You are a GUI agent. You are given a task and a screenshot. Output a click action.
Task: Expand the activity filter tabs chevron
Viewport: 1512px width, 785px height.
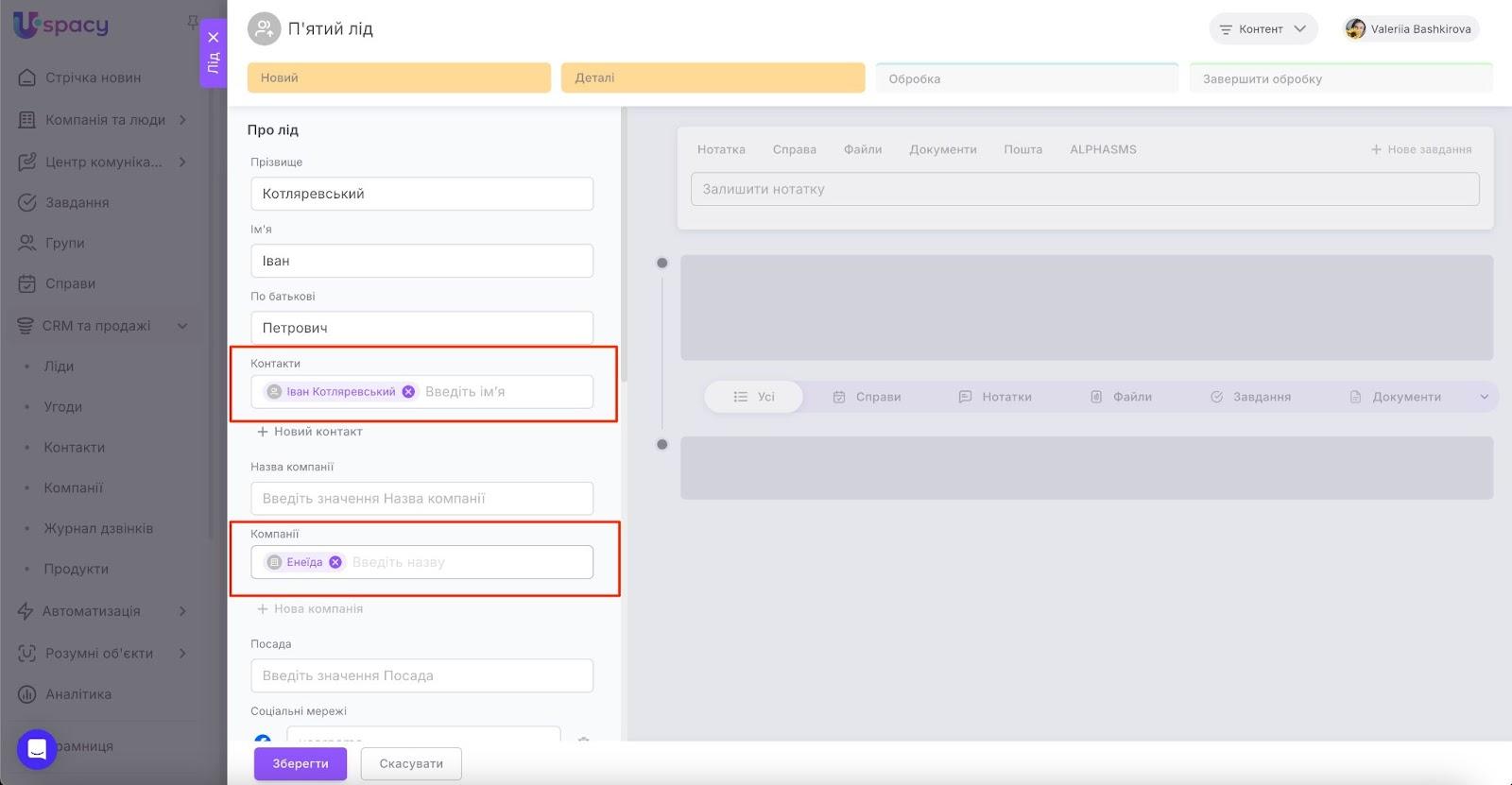1484,397
